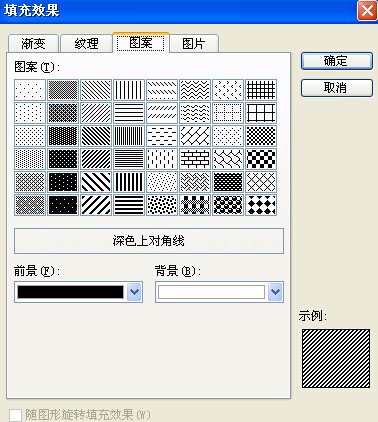Toggle the 随图形旋转填充效果 checkbox
The height and width of the screenshot is (422, 378).
pyautogui.click(x=15, y=415)
